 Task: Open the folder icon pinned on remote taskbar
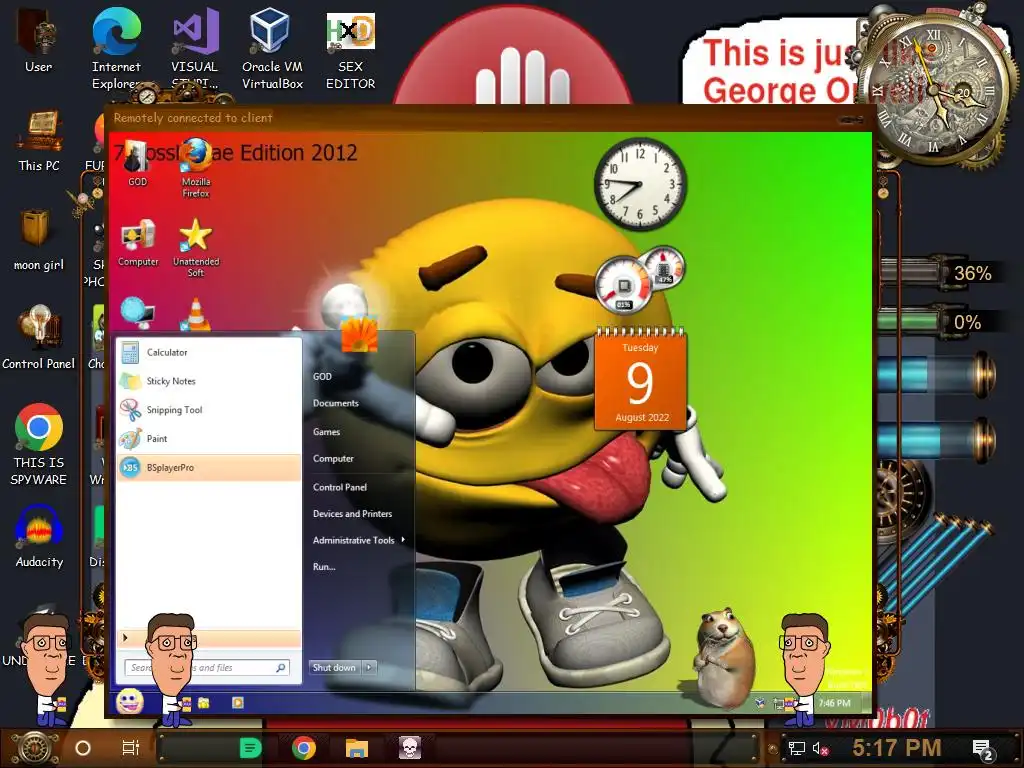[204, 703]
